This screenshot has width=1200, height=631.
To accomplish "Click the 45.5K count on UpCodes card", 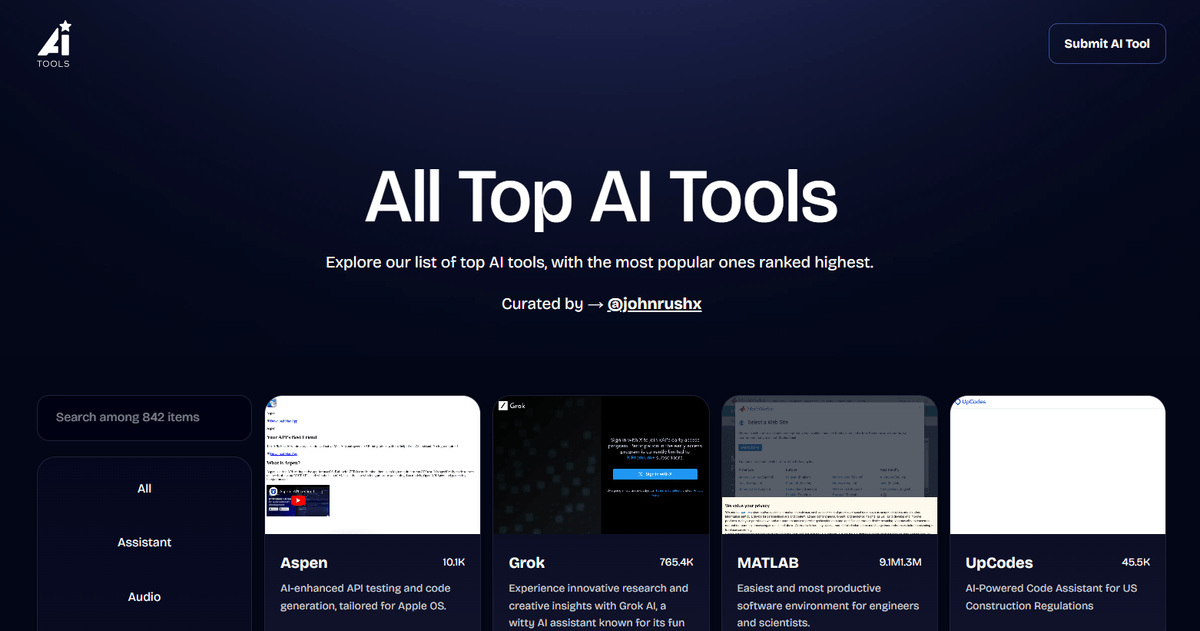I will 1136,562.
